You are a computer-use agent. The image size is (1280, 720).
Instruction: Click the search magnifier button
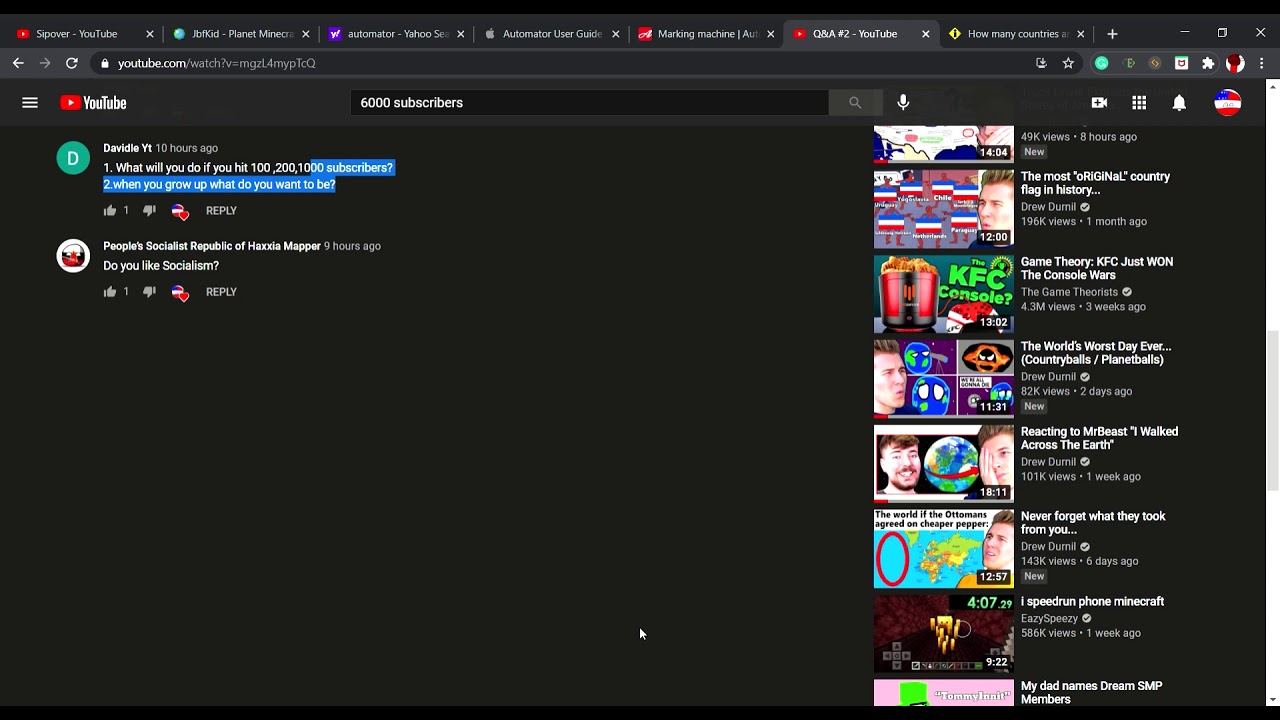(855, 103)
